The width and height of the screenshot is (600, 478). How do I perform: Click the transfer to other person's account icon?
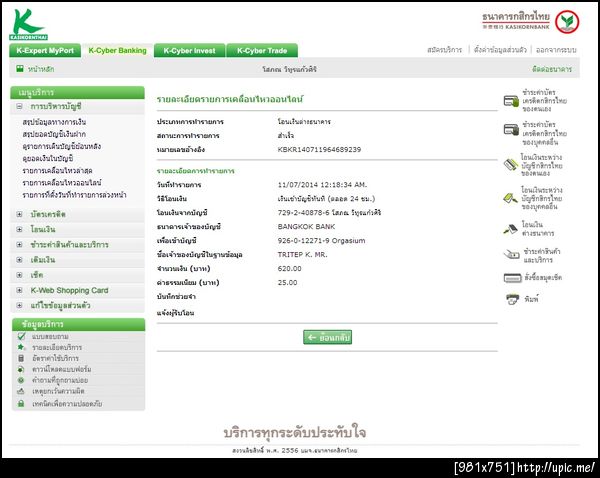click(x=510, y=198)
